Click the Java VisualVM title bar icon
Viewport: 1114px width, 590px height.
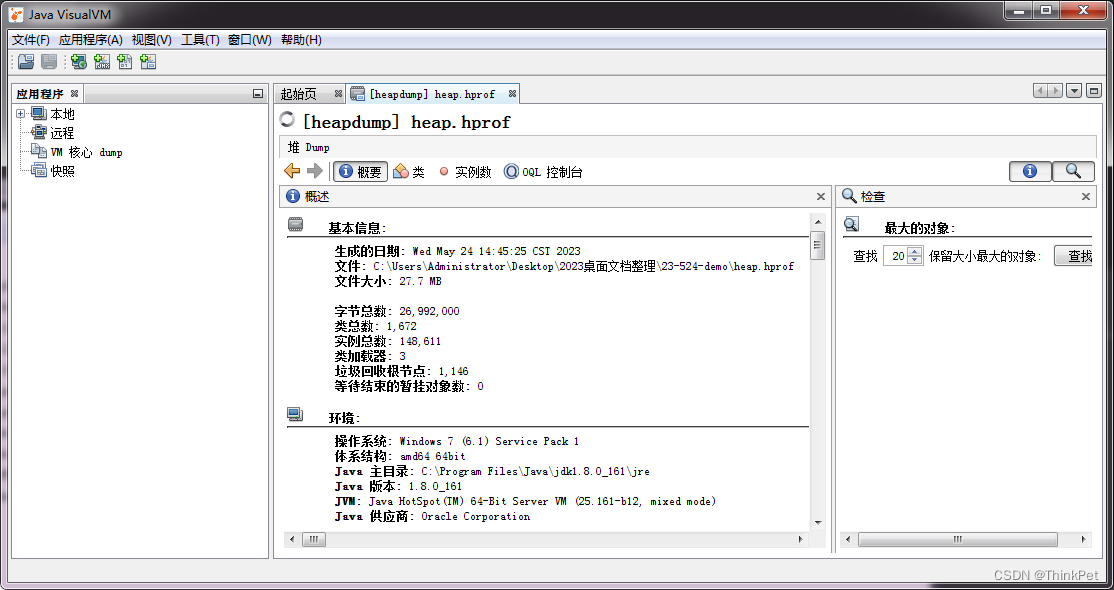16,14
